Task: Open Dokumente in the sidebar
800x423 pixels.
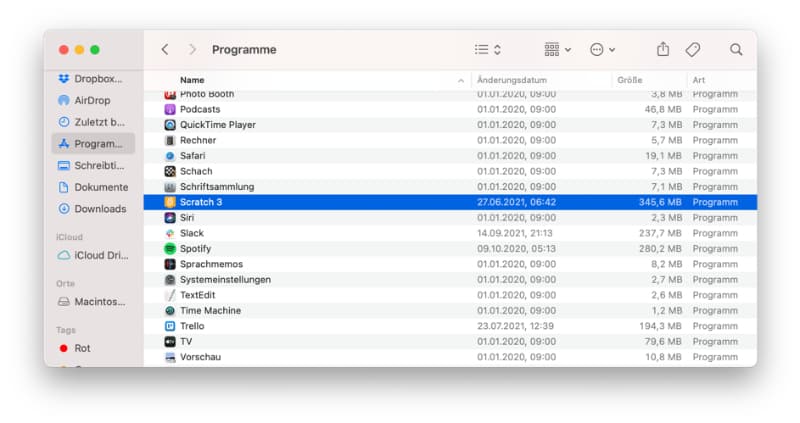Action: (x=92, y=187)
